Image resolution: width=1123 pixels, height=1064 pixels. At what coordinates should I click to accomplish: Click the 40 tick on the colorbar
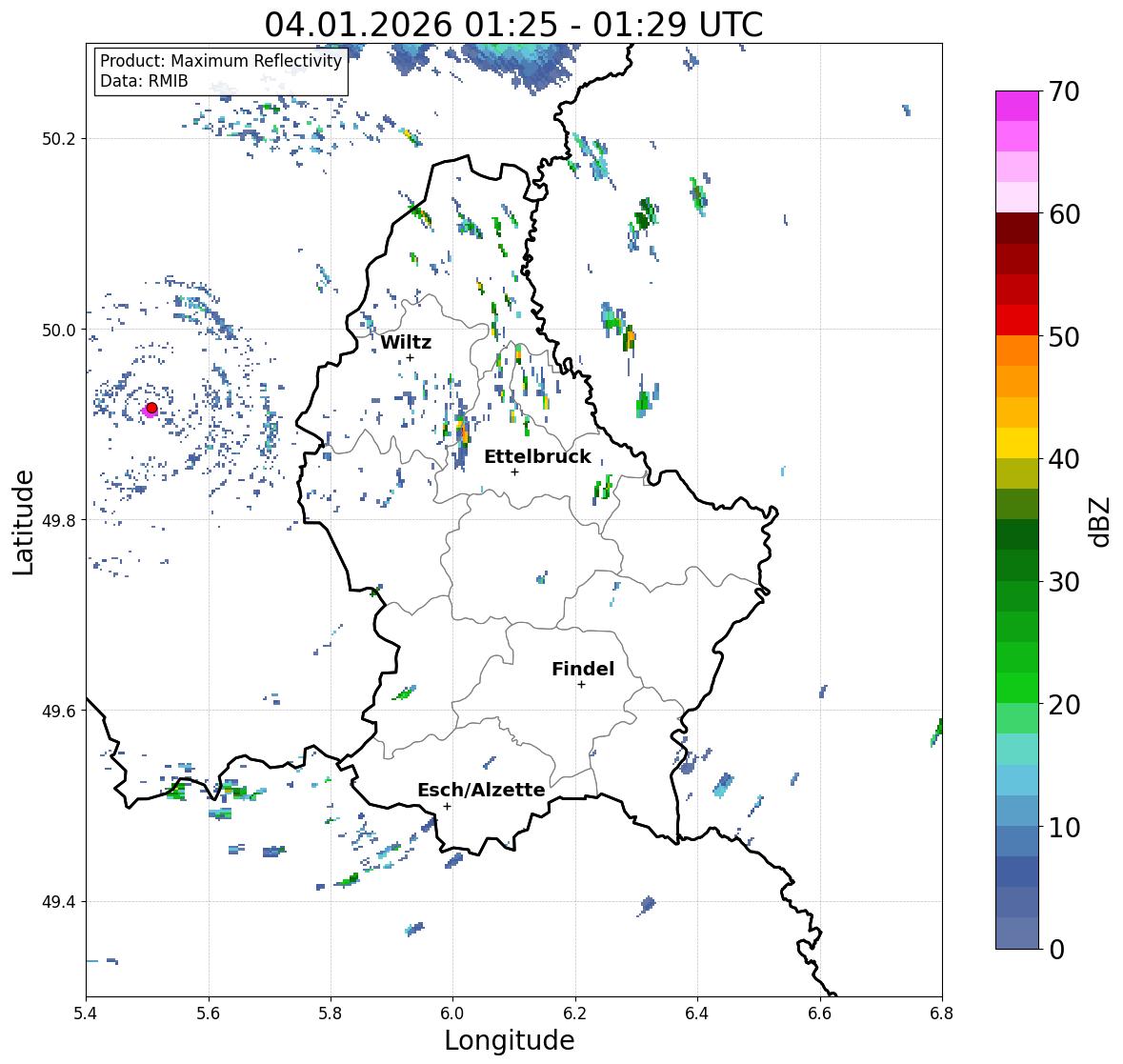tap(1064, 459)
